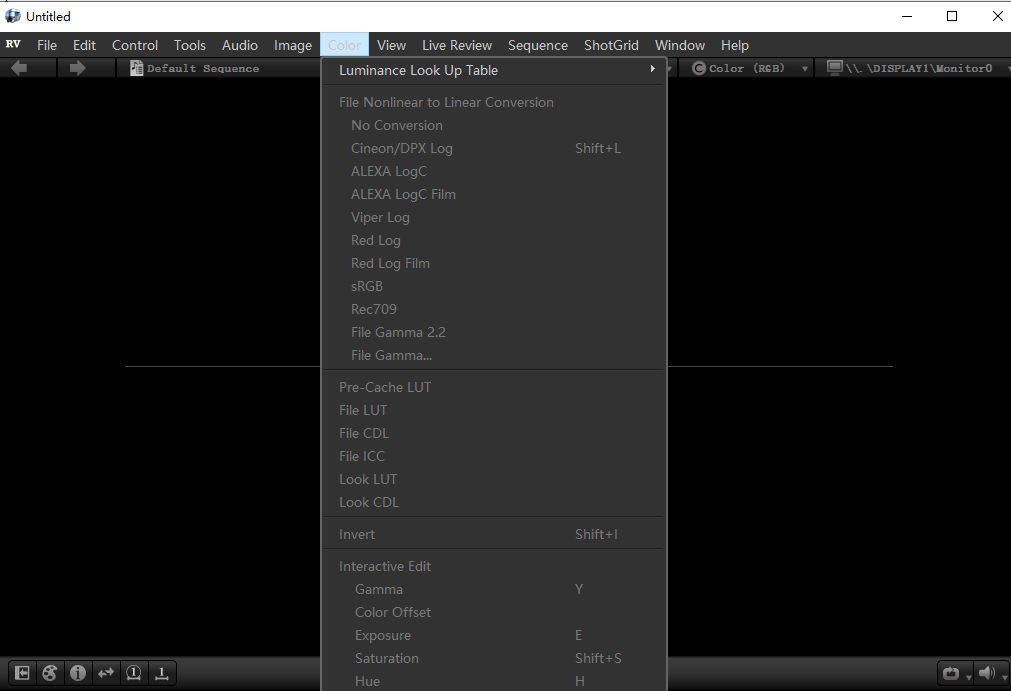The height and width of the screenshot is (691, 1011).
Task: Open the Image menu
Action: coord(293,45)
